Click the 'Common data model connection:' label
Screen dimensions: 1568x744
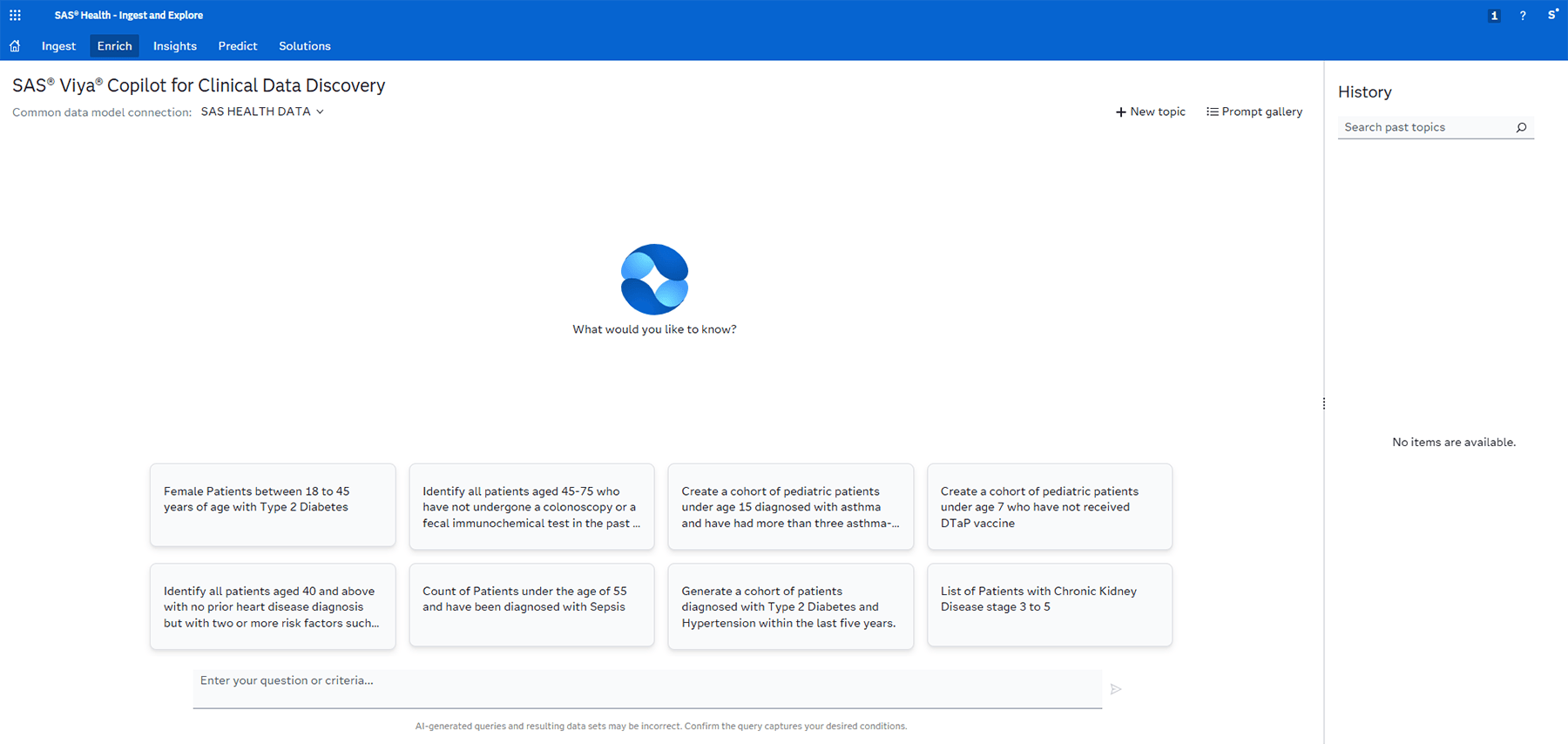102,112
